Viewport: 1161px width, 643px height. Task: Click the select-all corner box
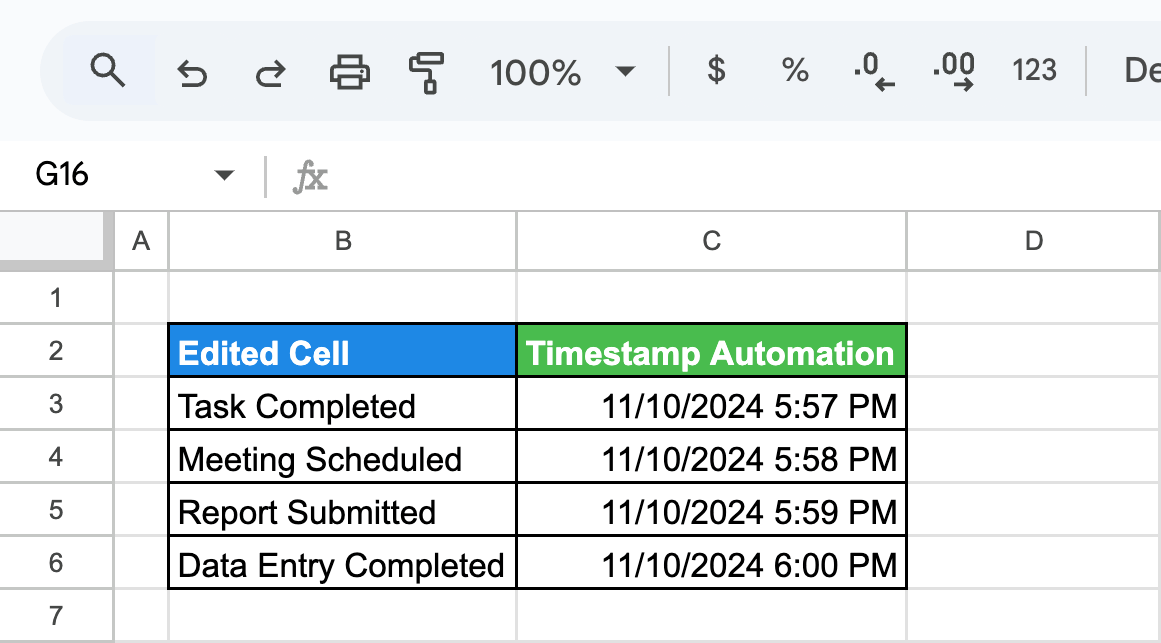pyautogui.click(x=56, y=241)
